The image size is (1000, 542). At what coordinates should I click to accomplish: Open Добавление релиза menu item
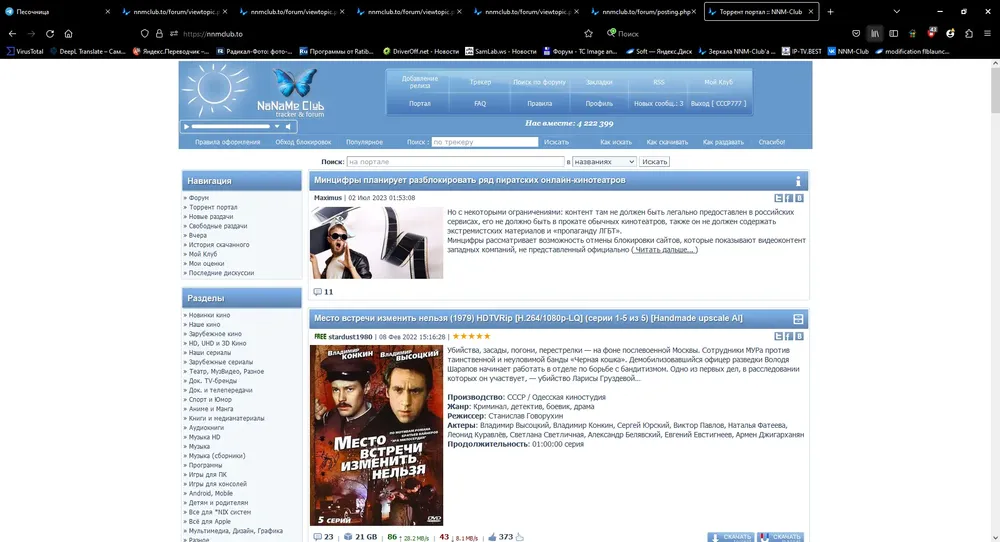(420, 82)
